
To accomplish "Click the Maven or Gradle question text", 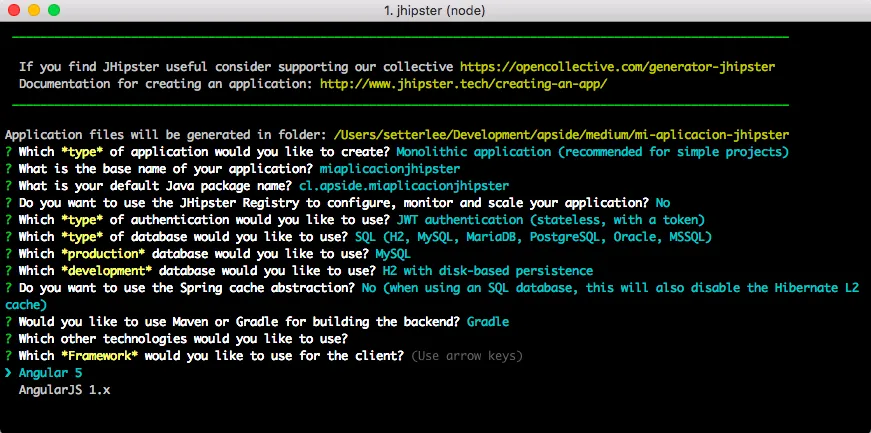I will (x=239, y=322).
